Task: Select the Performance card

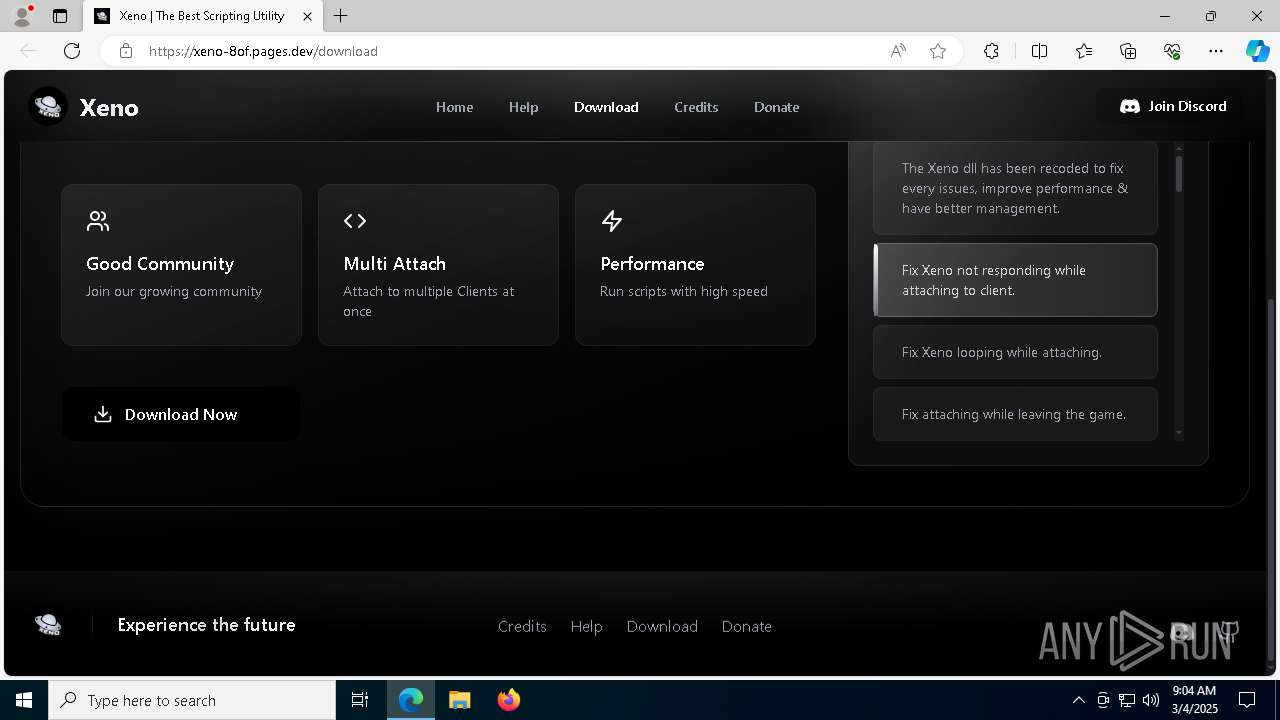Action: point(695,265)
